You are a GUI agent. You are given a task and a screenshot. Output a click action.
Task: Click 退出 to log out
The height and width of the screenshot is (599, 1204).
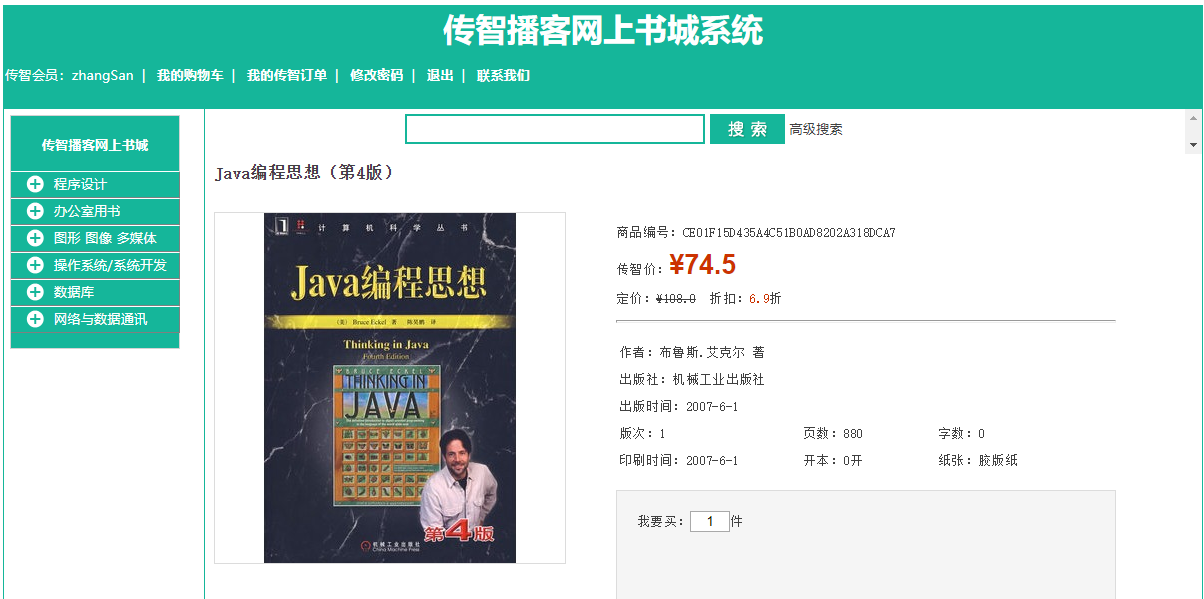440,75
